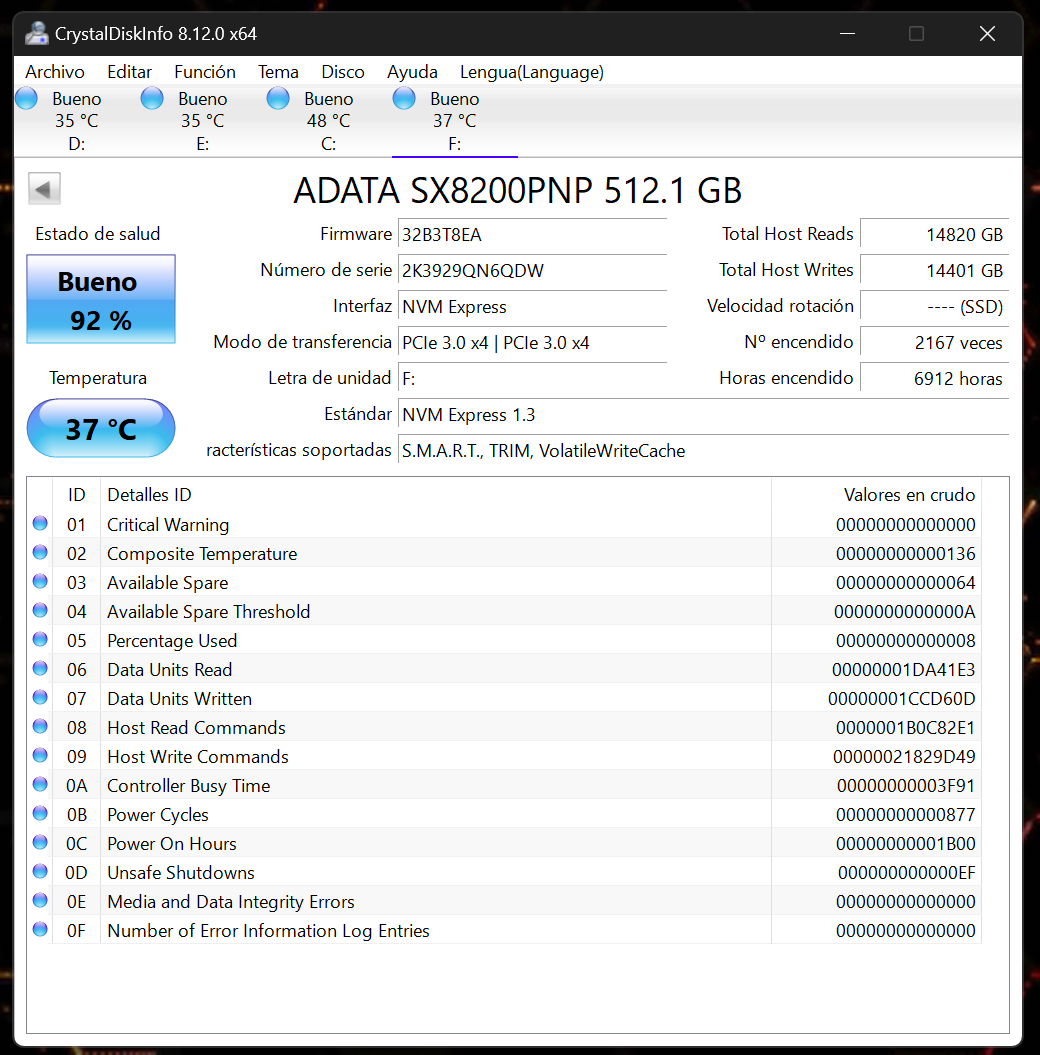Click the Valores en crudo column header

(x=909, y=495)
